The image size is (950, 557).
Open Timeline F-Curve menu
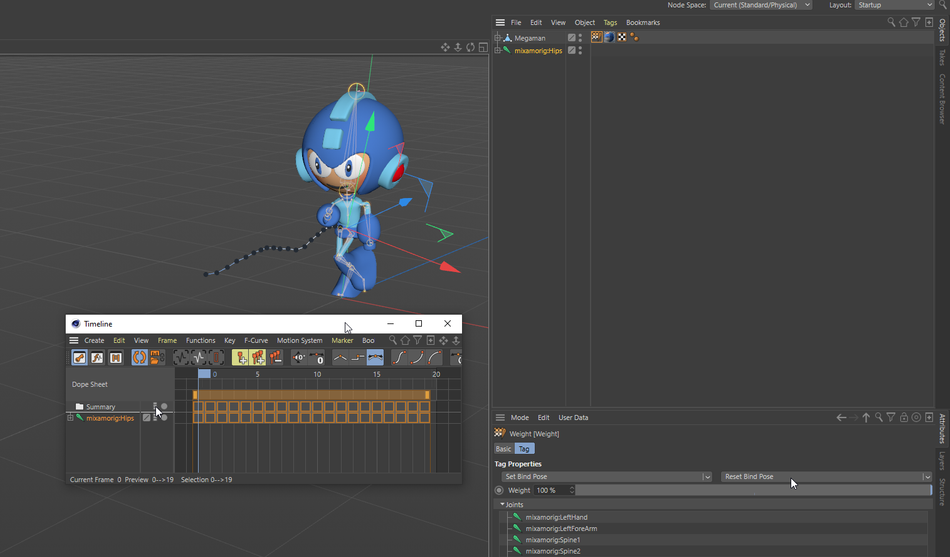point(256,341)
